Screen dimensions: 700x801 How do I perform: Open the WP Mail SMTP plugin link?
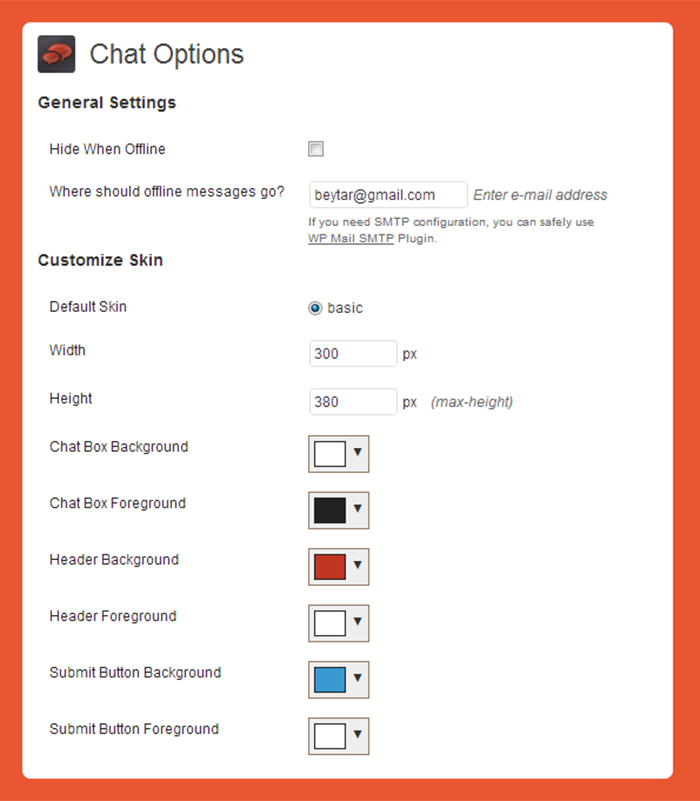(x=351, y=239)
